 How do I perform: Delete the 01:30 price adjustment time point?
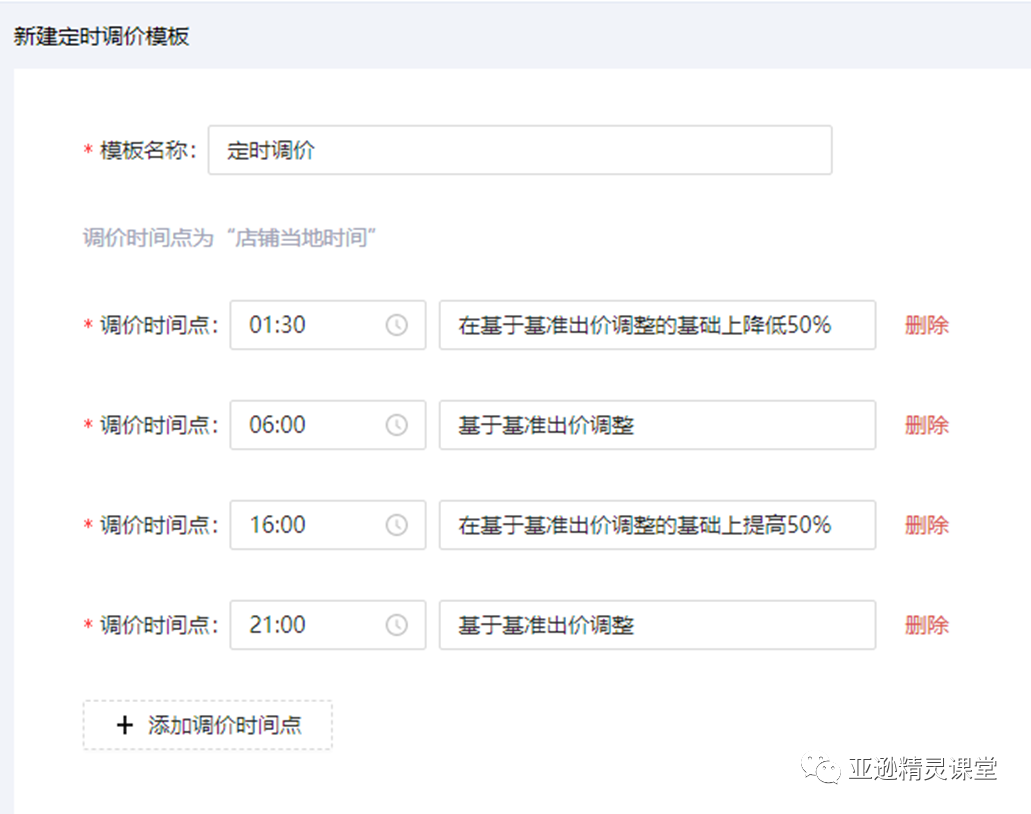pos(926,325)
